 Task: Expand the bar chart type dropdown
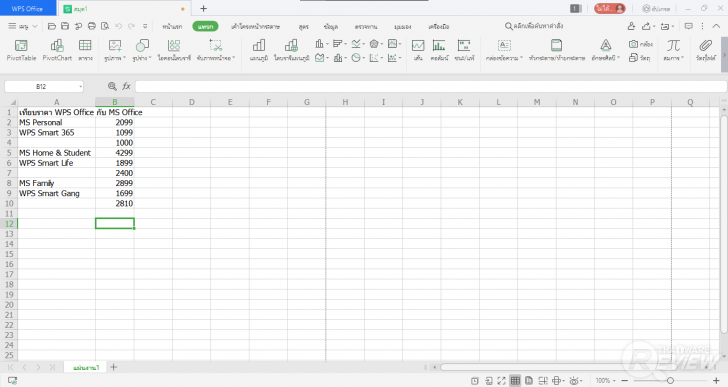tap(340, 44)
